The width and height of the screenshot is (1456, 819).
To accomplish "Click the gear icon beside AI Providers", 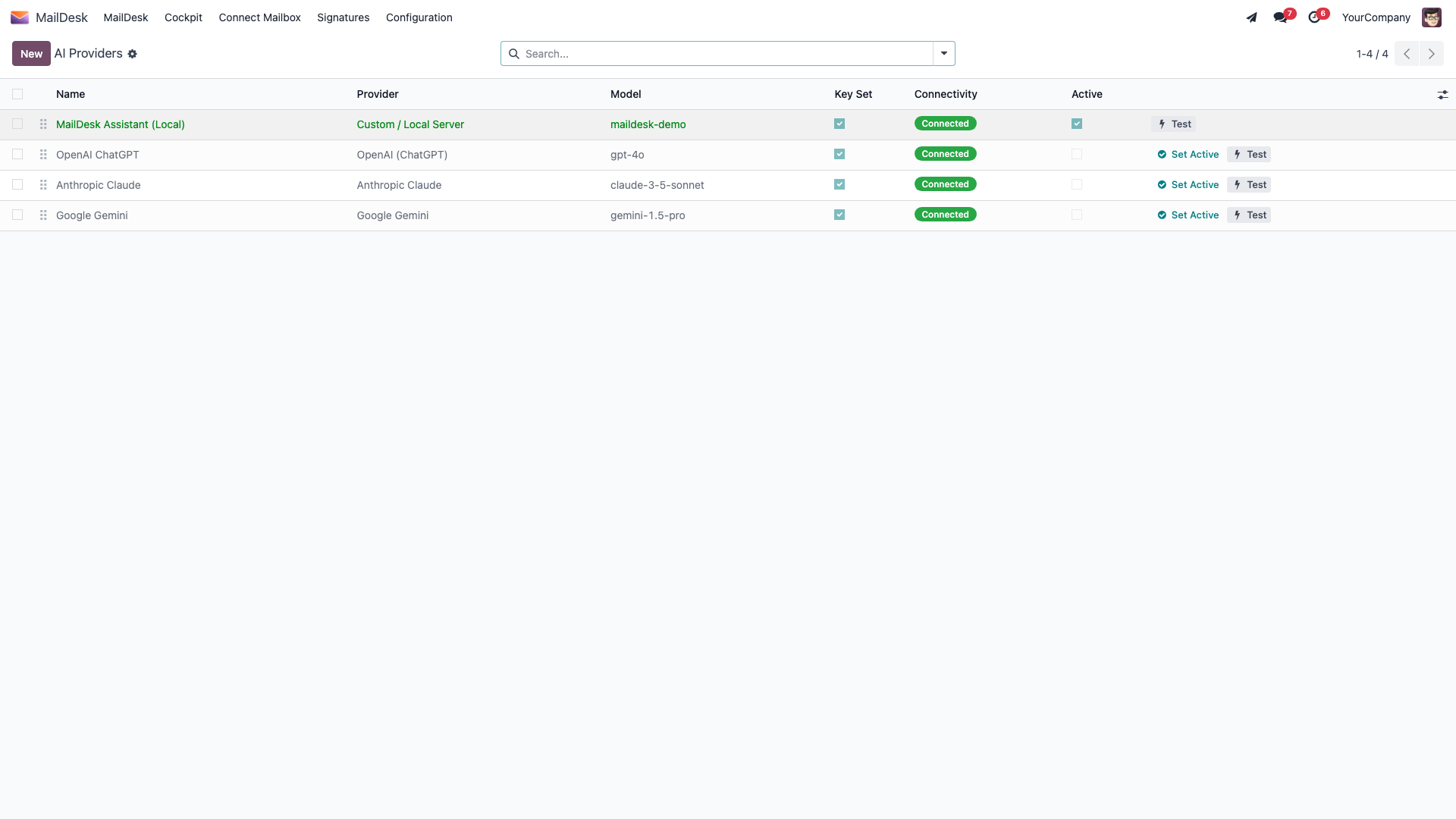I will tap(133, 54).
